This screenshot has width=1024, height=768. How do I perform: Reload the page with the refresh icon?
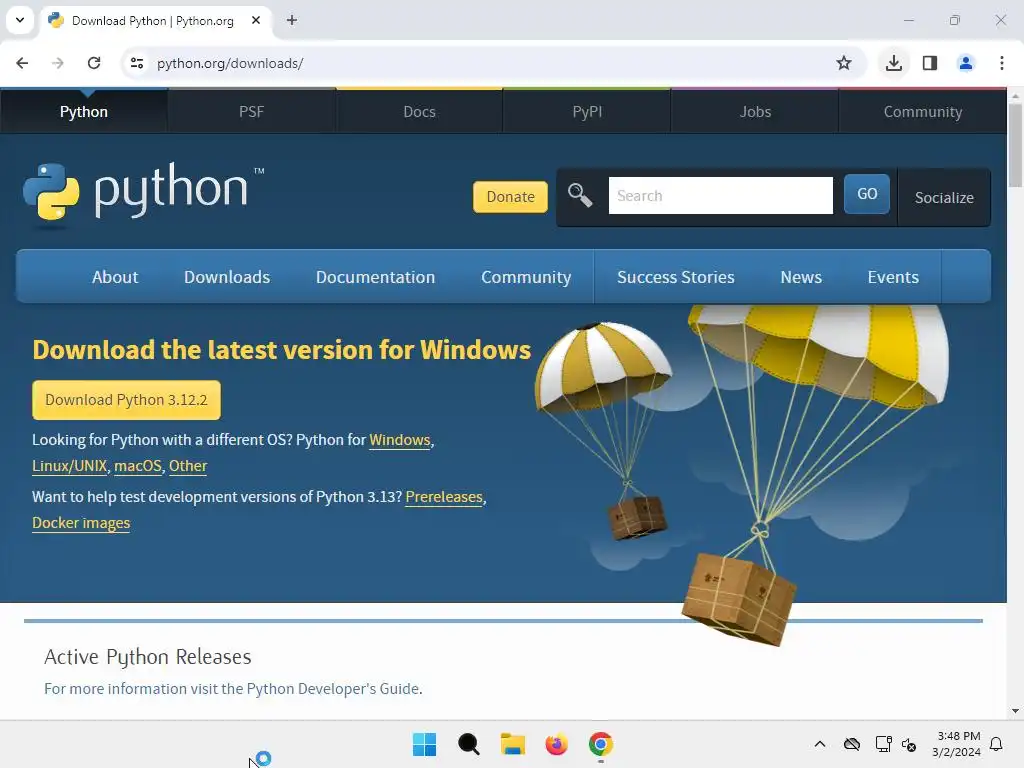94,63
